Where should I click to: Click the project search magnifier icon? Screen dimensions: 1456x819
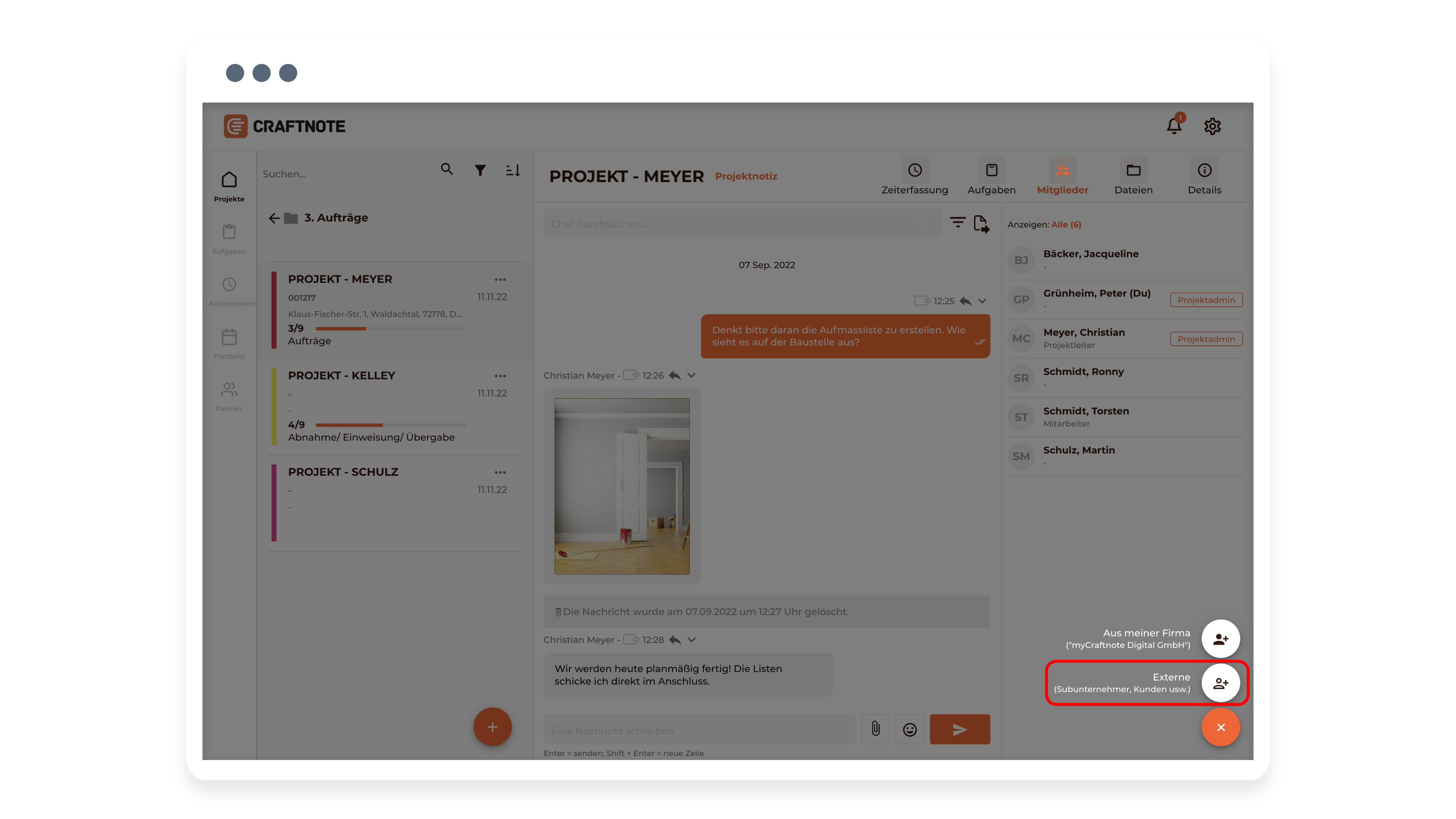pos(447,169)
